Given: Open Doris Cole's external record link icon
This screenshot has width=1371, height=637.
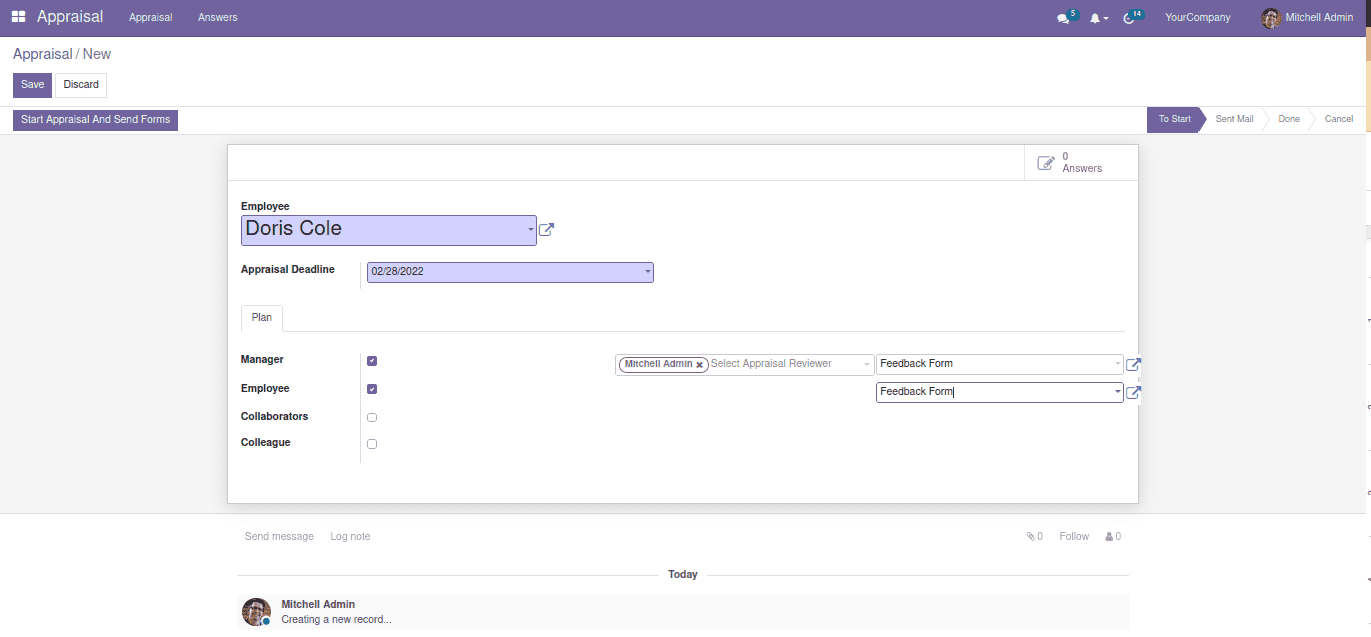Looking at the screenshot, I should 546,230.
